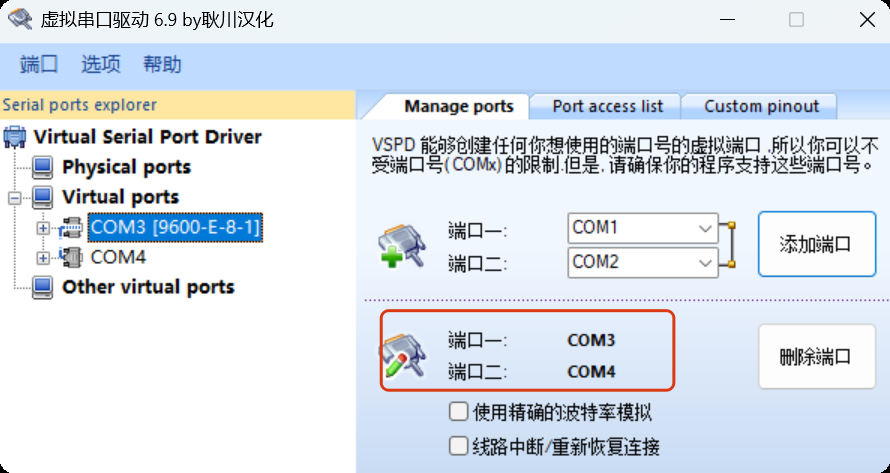
Task: Switch to the Port access list tab
Action: [607, 106]
